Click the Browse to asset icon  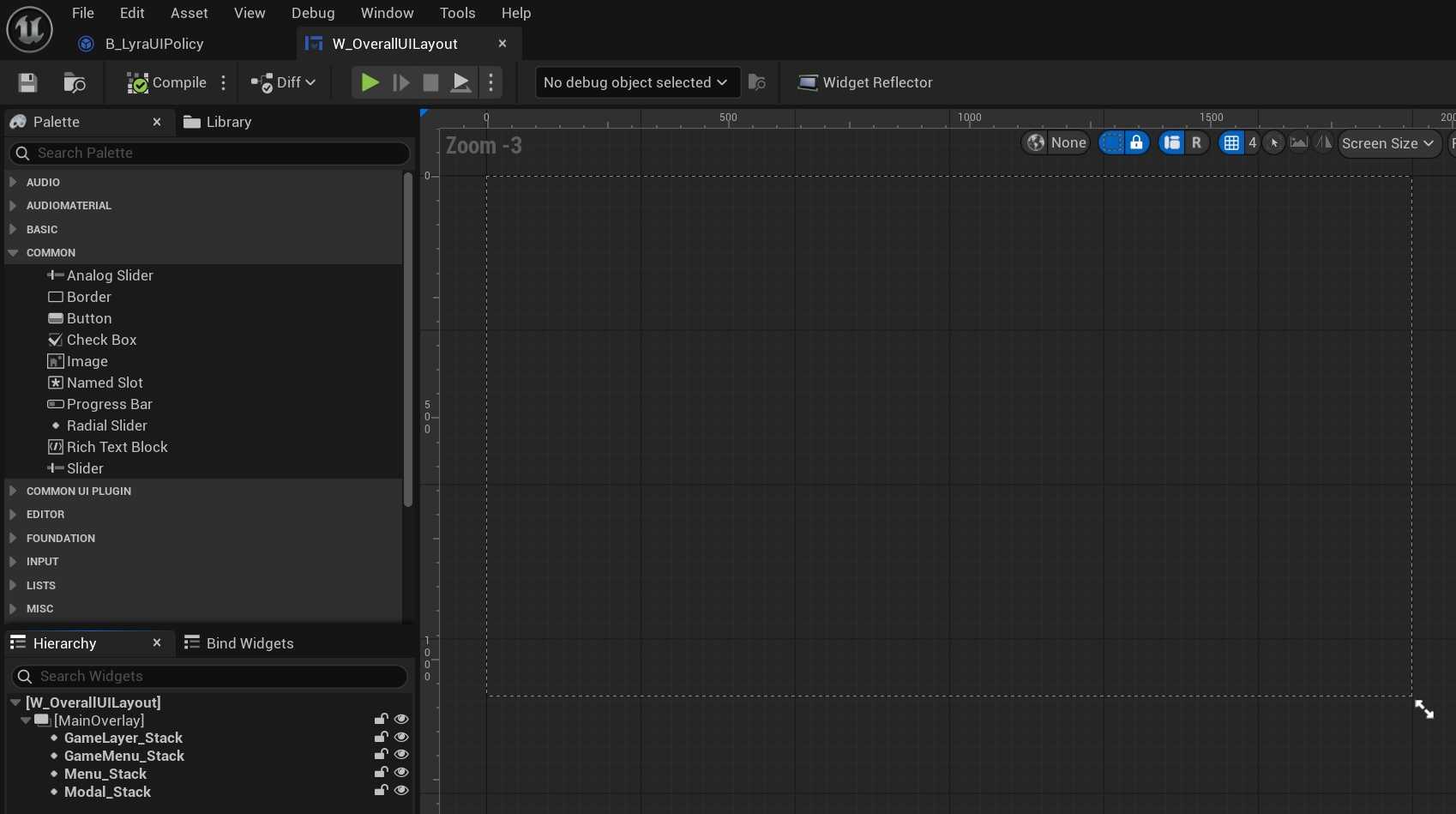coord(75,82)
